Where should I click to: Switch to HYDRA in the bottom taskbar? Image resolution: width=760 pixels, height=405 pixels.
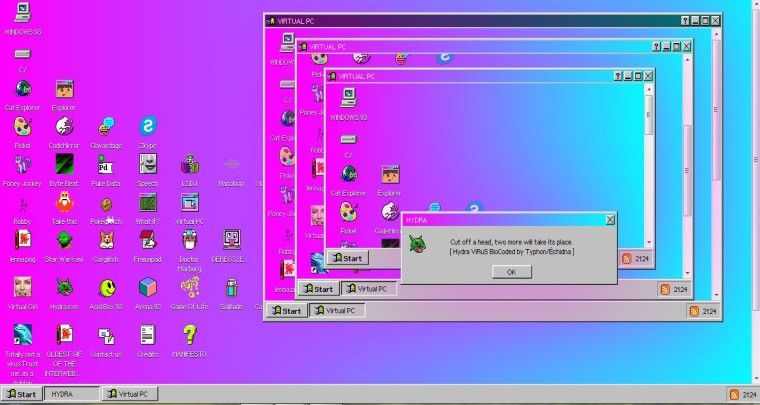[72, 395]
